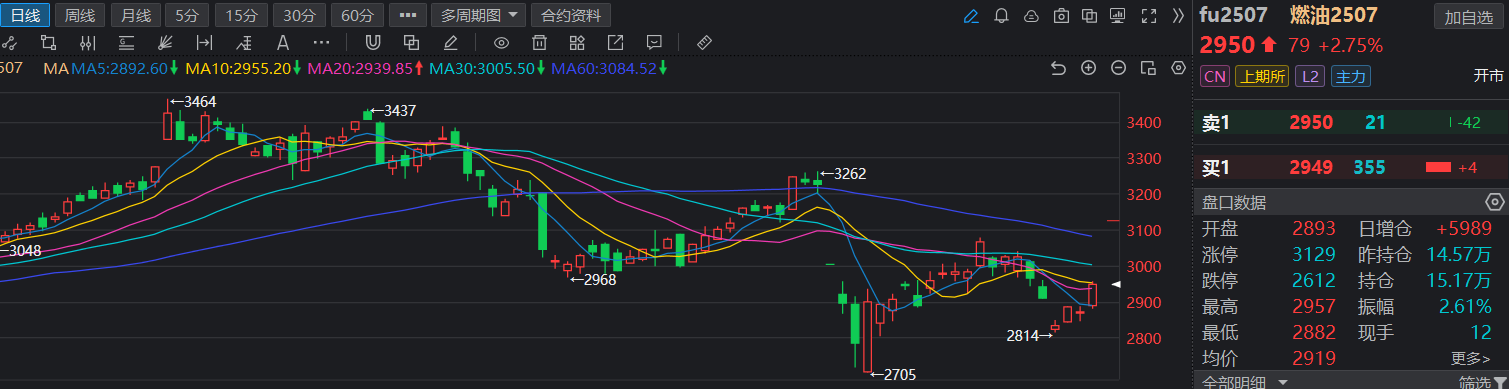This screenshot has width=1509, height=389.
Task: Zoom in the chart with plus icon
Action: pos(1089,68)
